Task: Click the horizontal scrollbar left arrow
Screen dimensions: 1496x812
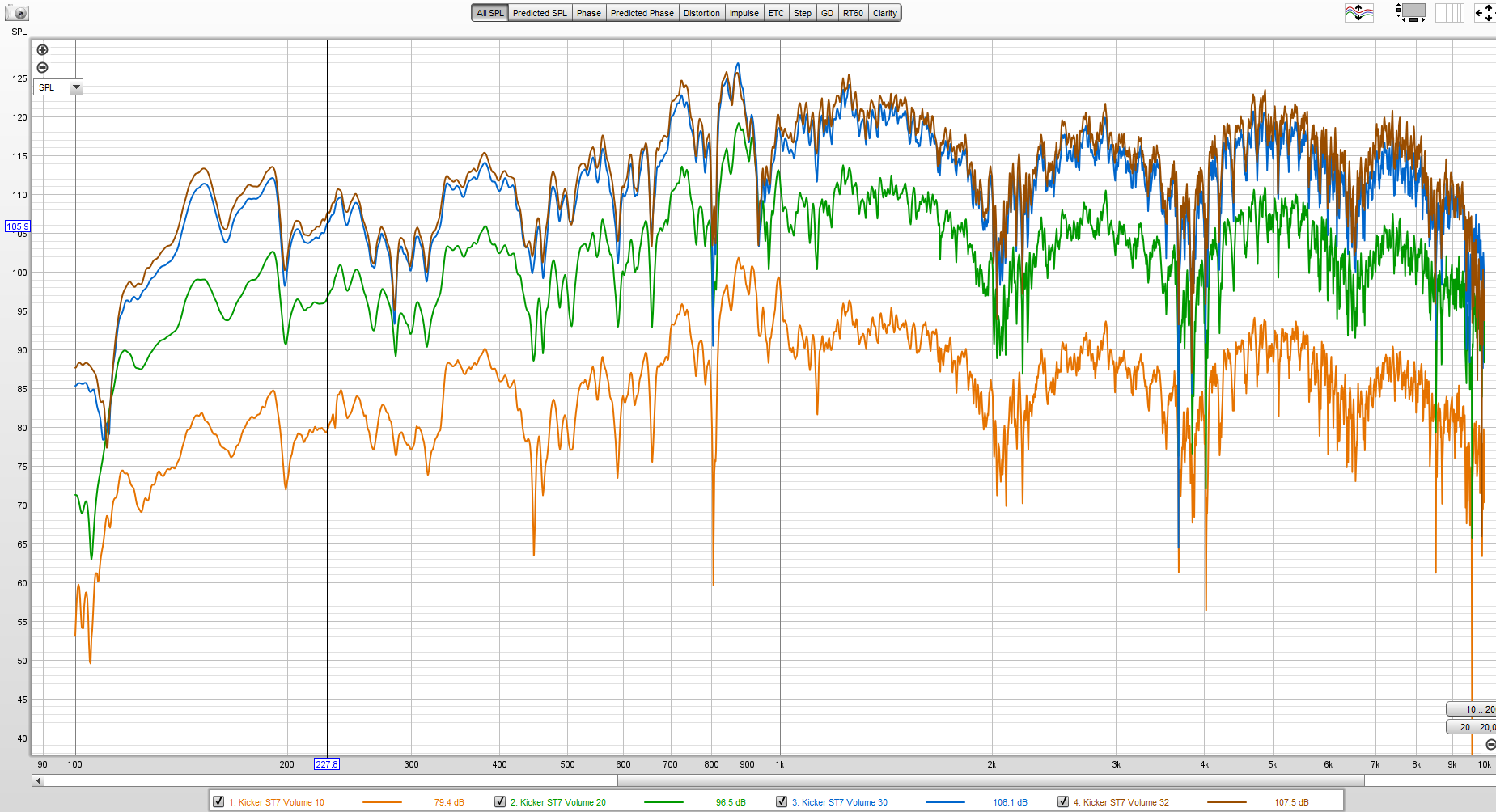Action: (x=38, y=780)
